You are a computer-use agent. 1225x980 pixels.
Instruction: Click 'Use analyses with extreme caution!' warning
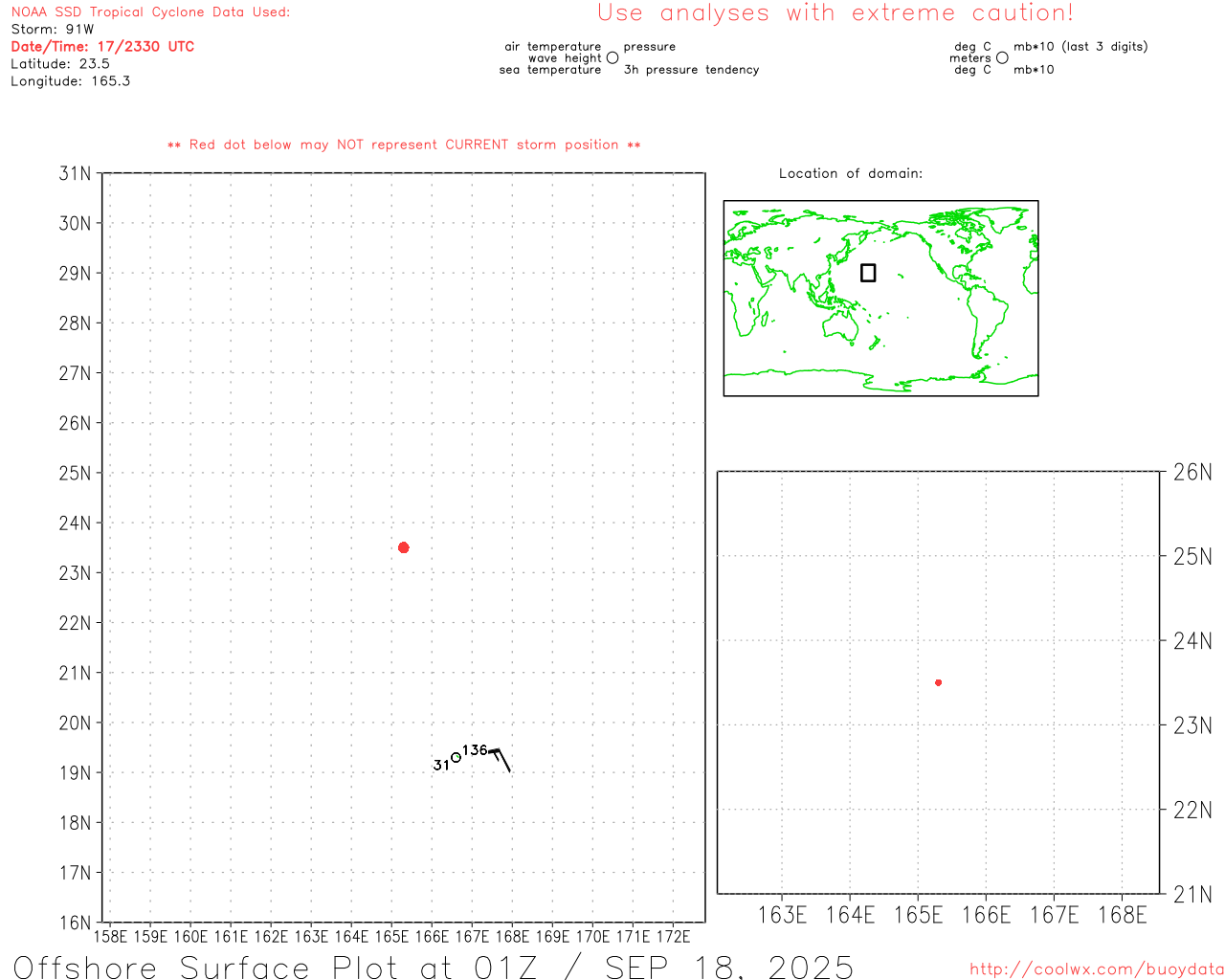pos(835,13)
